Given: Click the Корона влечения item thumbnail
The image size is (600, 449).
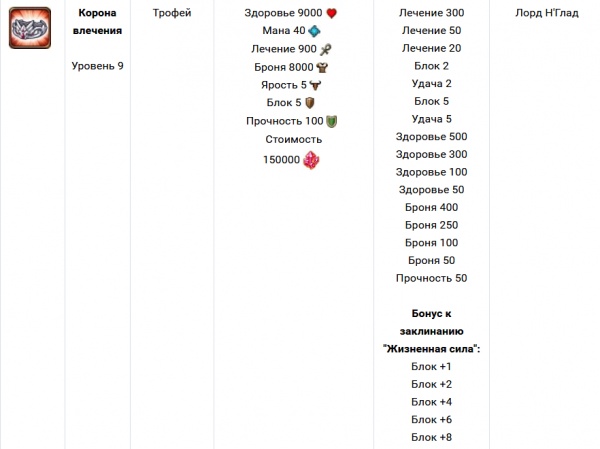Looking at the screenshot, I should [x=31, y=29].
